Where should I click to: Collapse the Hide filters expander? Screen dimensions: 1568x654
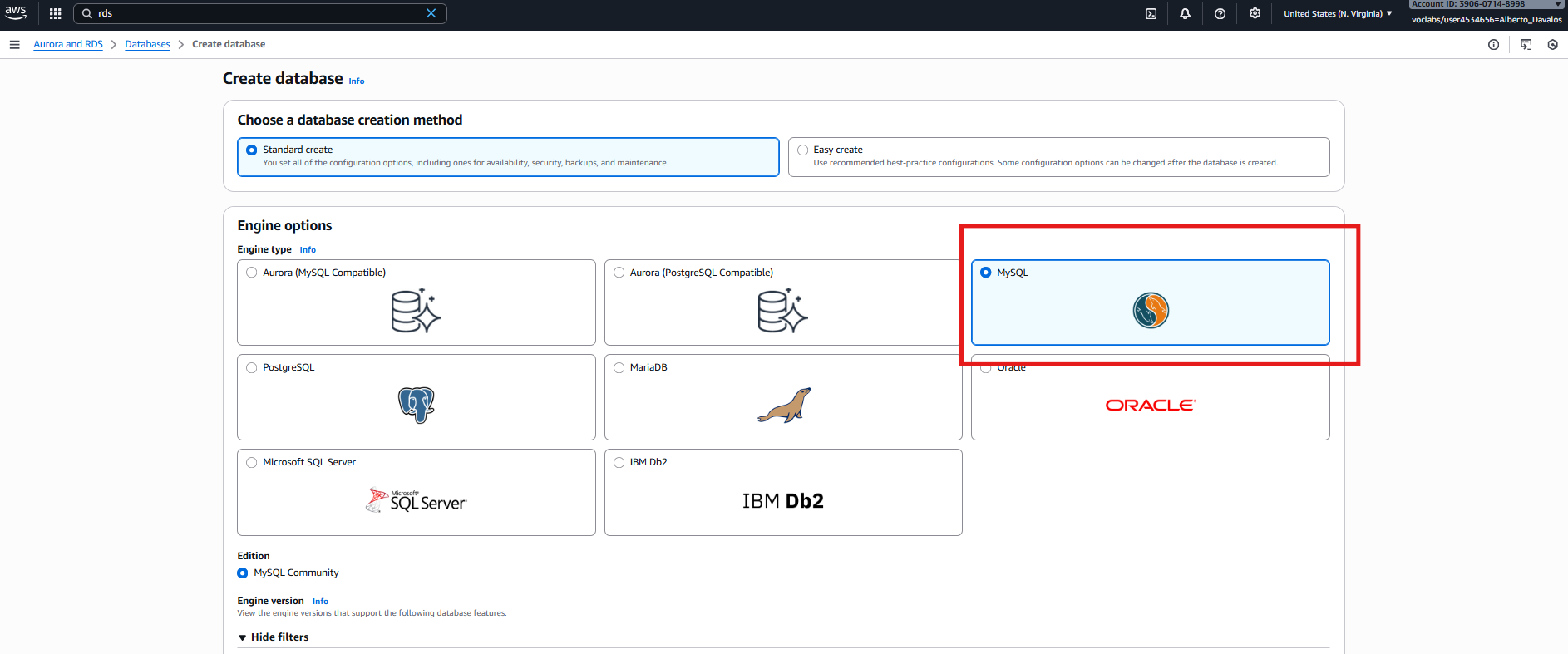[274, 637]
